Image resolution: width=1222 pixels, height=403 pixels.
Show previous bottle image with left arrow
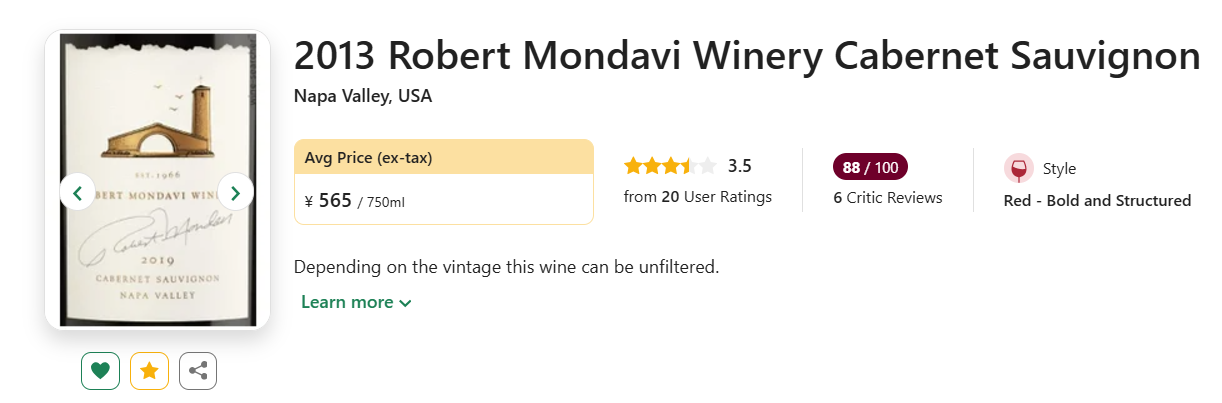point(78,192)
